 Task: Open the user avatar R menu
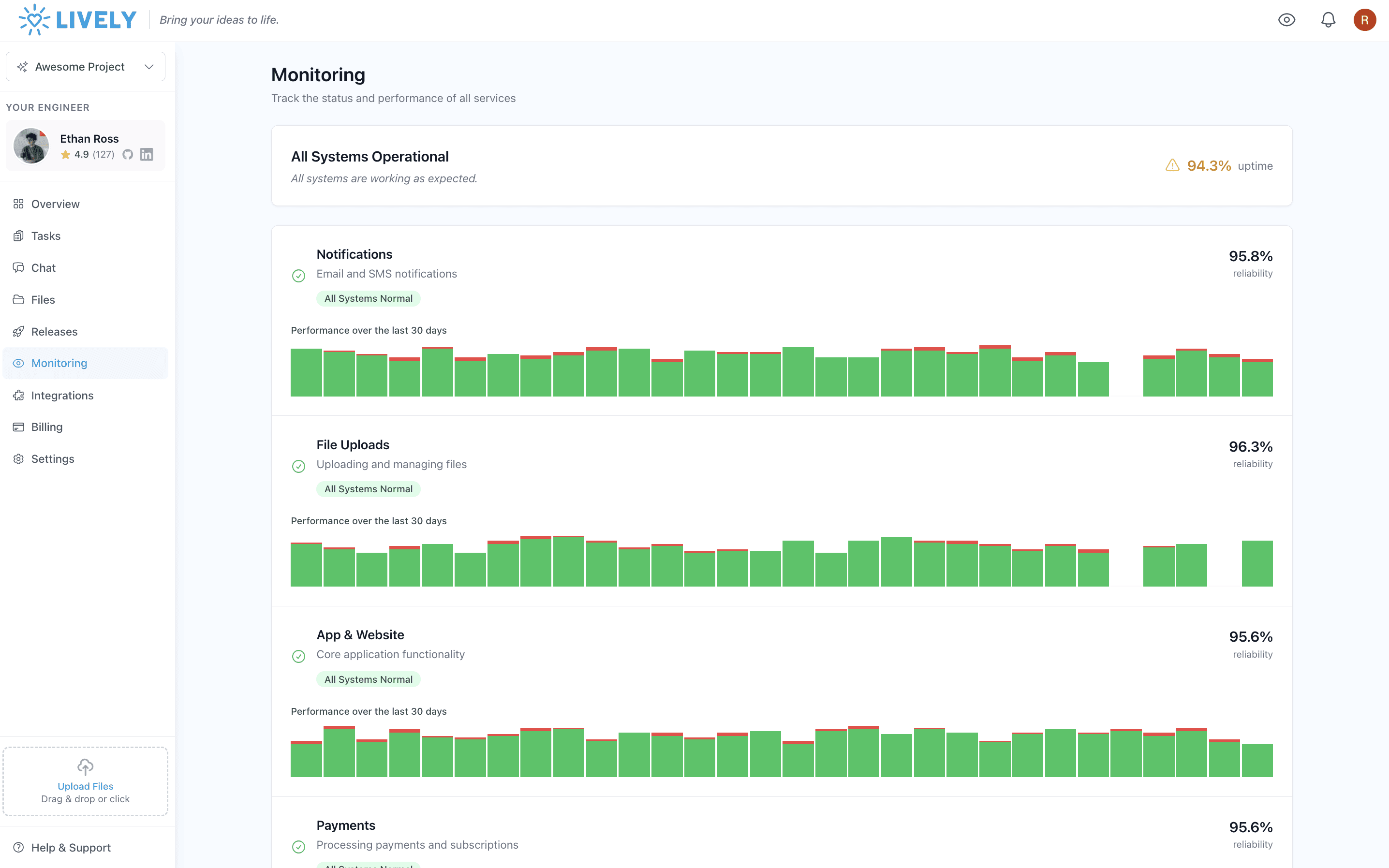[1364, 20]
